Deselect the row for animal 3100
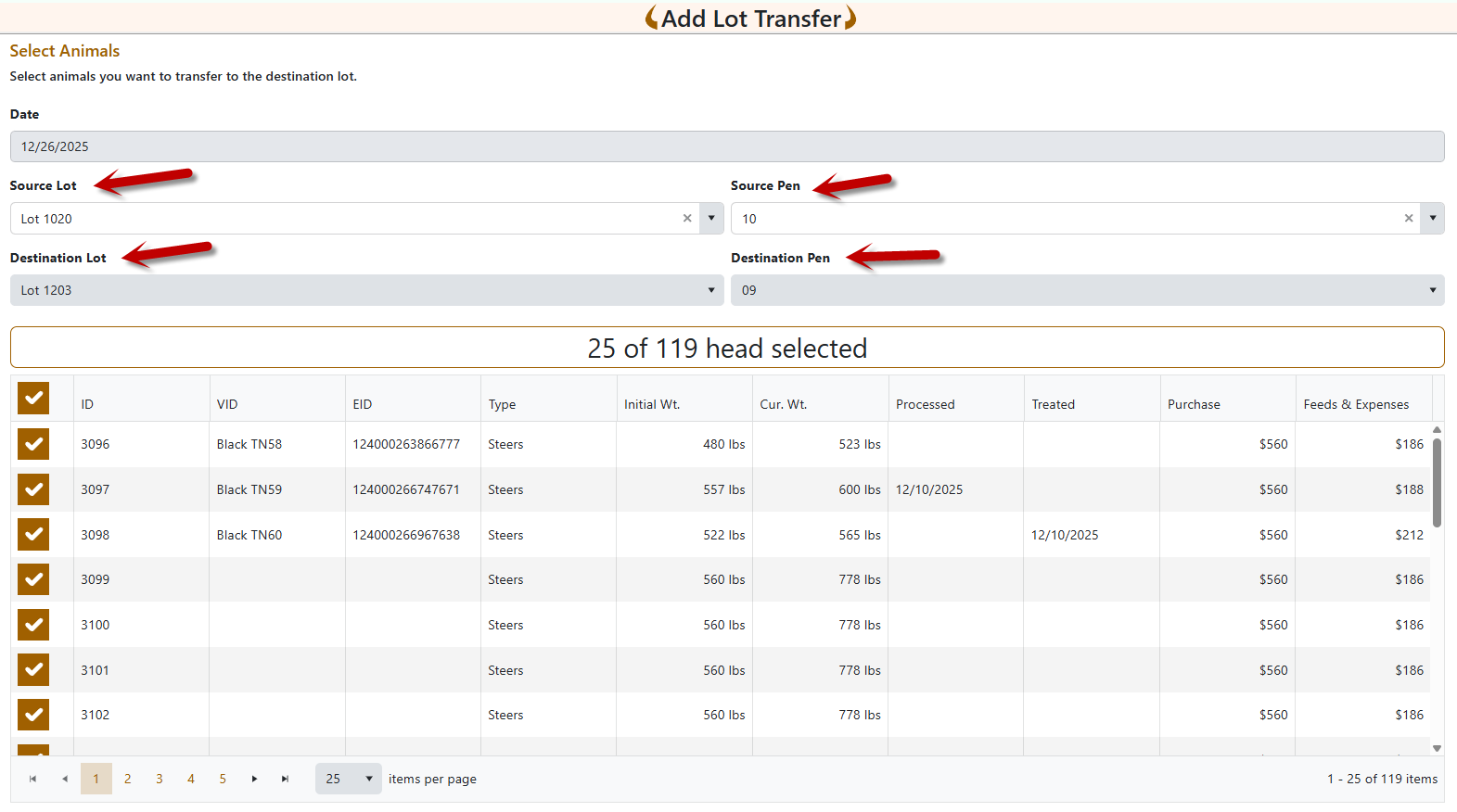The height and width of the screenshot is (812, 1457). point(33,625)
